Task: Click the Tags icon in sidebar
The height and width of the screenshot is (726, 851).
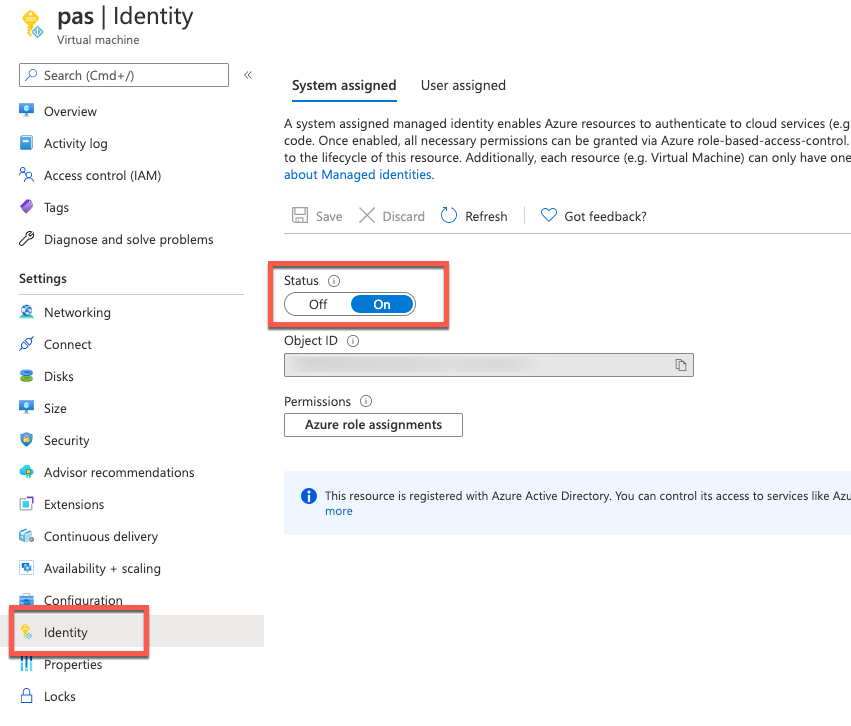Action: (x=27, y=207)
